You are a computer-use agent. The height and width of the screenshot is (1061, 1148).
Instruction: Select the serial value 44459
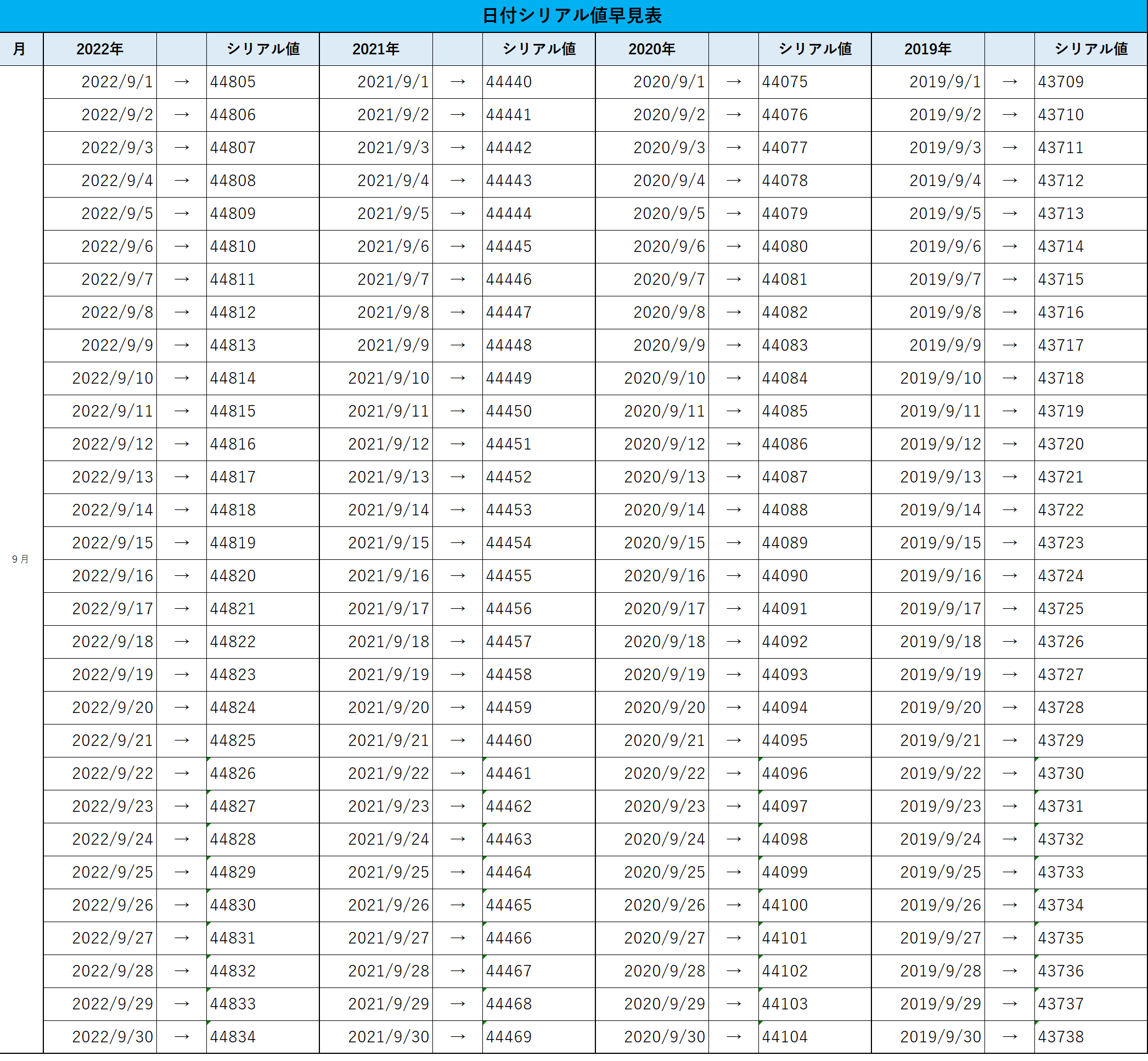point(539,708)
